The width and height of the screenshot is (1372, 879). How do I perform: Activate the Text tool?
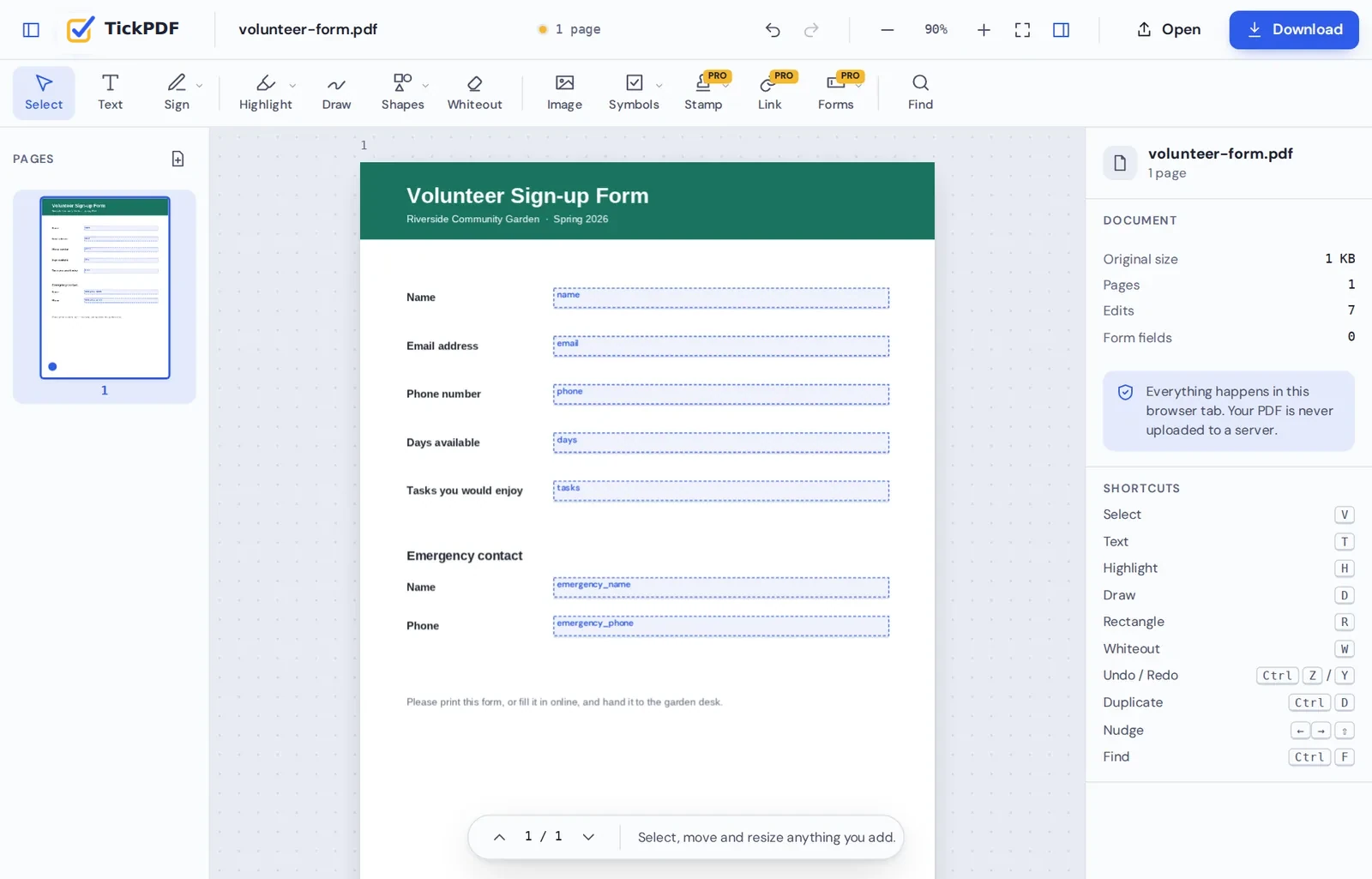[x=110, y=93]
